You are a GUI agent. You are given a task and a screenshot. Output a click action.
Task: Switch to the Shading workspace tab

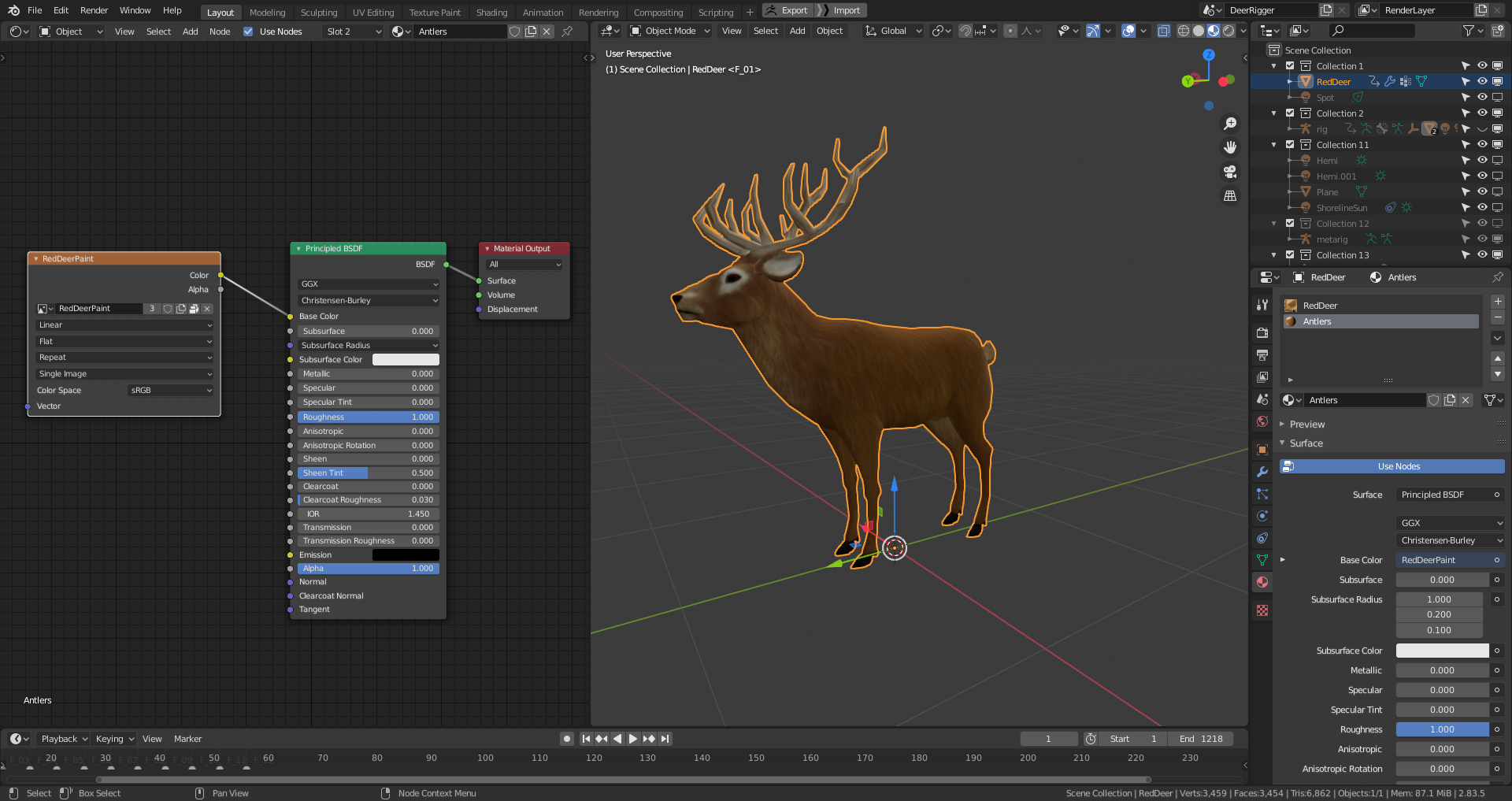(x=491, y=12)
